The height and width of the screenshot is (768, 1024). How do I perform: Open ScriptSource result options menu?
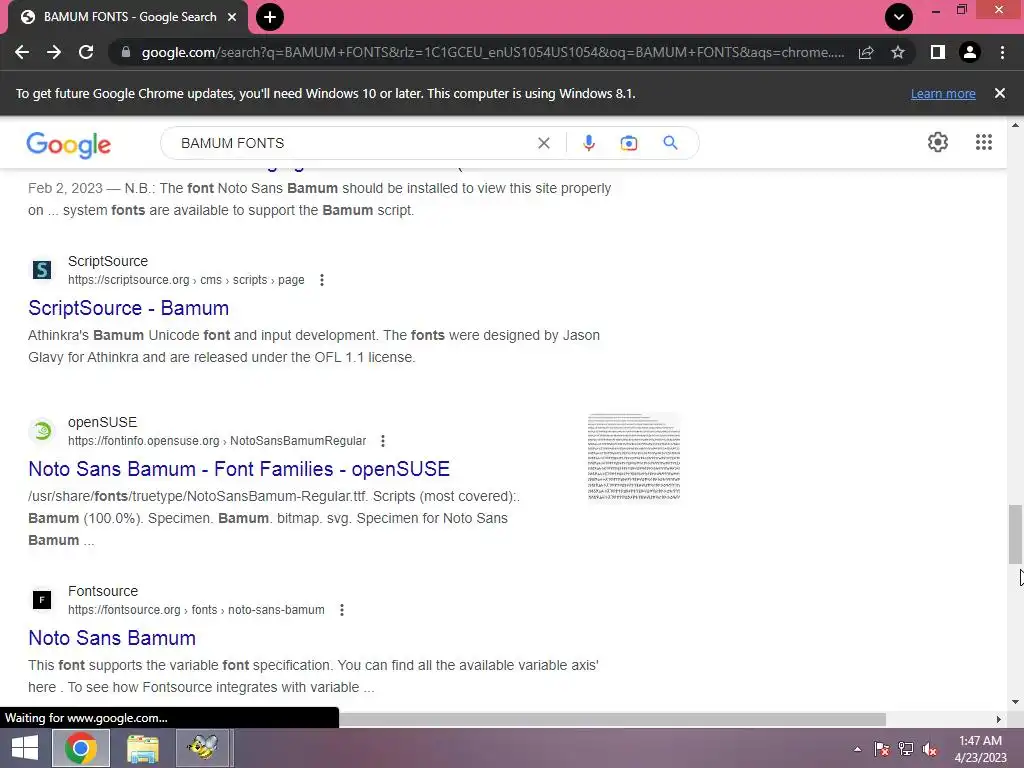pyautogui.click(x=321, y=280)
